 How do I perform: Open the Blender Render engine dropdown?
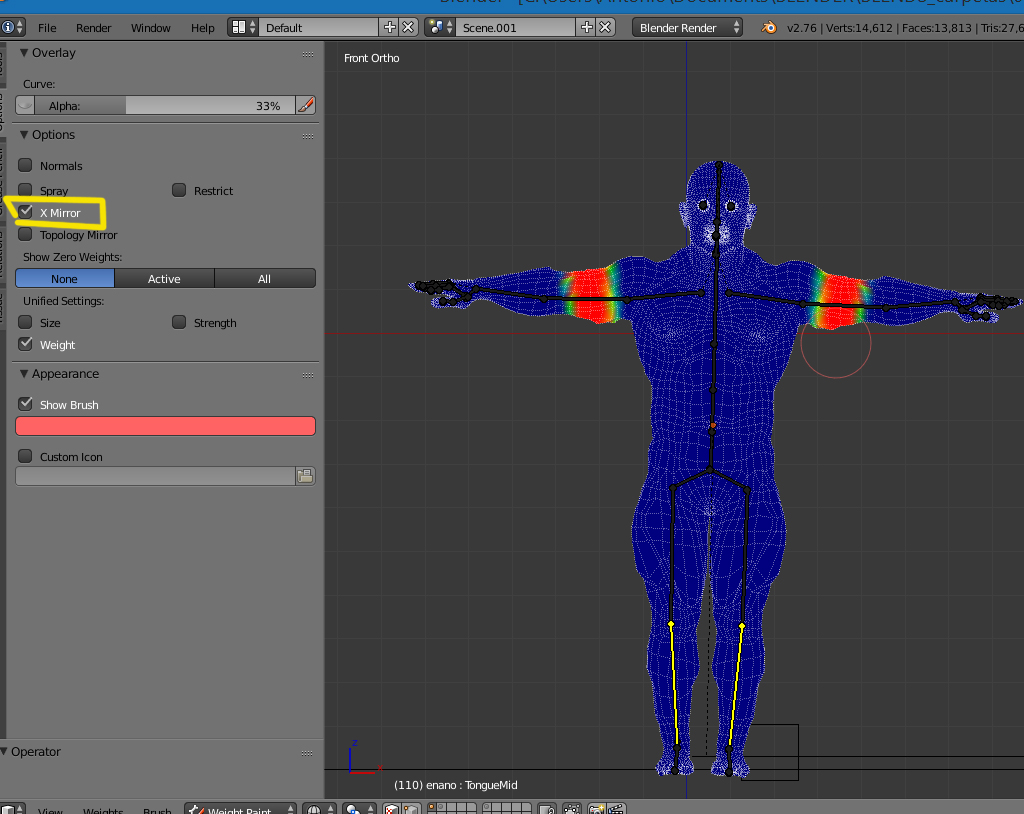pos(687,28)
